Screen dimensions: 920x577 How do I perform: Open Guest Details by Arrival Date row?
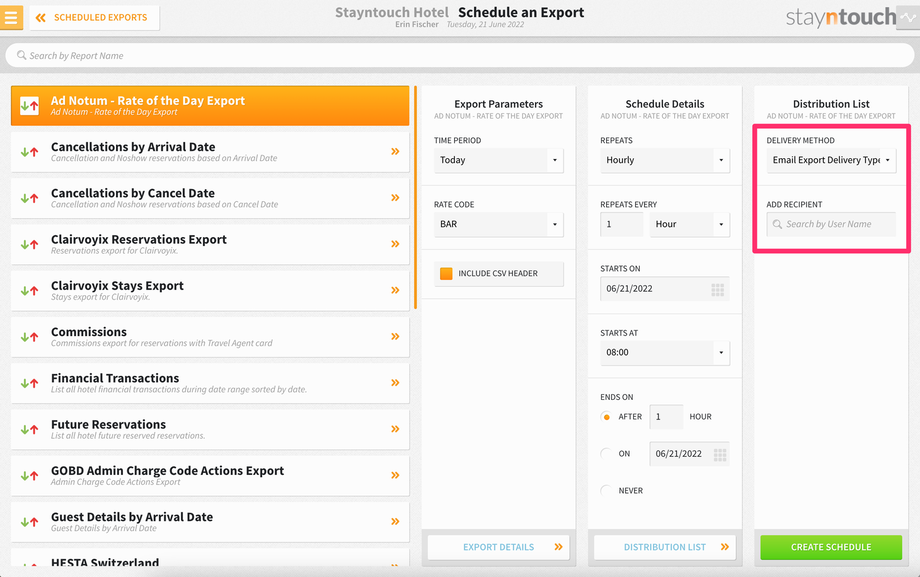click(210, 522)
